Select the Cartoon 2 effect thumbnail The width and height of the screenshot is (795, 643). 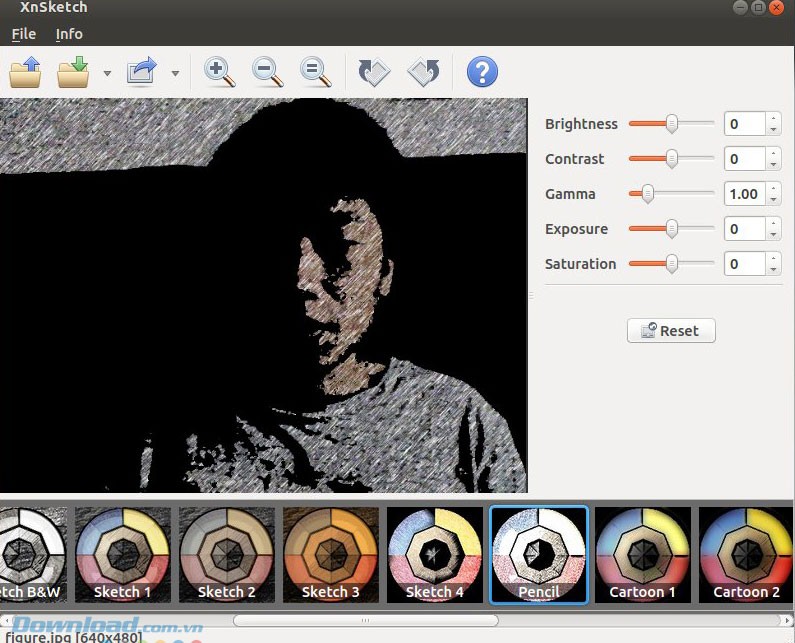746,554
